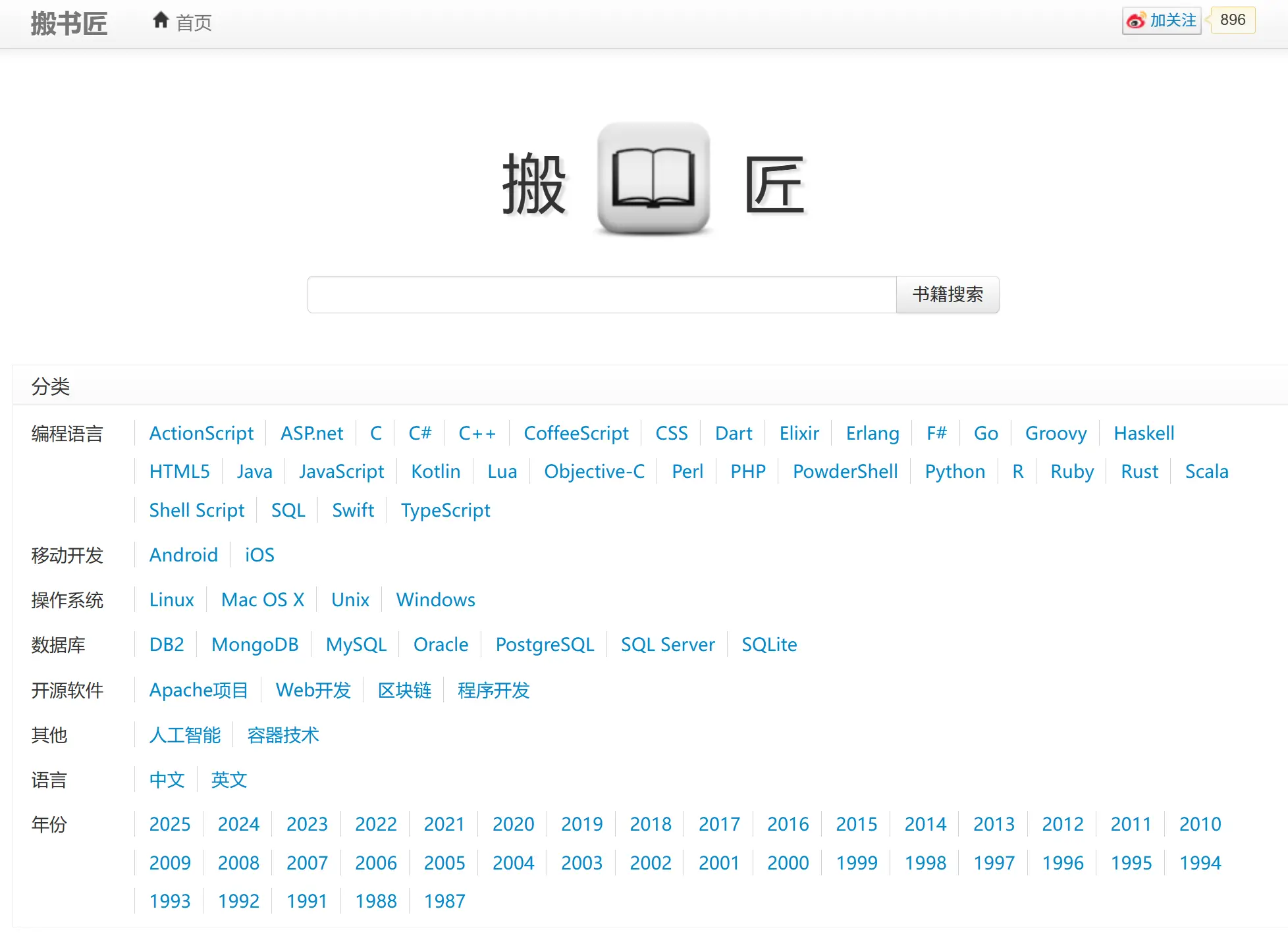The width and height of the screenshot is (1288, 936).
Task: Select the MongoDB database category
Action: tap(255, 644)
